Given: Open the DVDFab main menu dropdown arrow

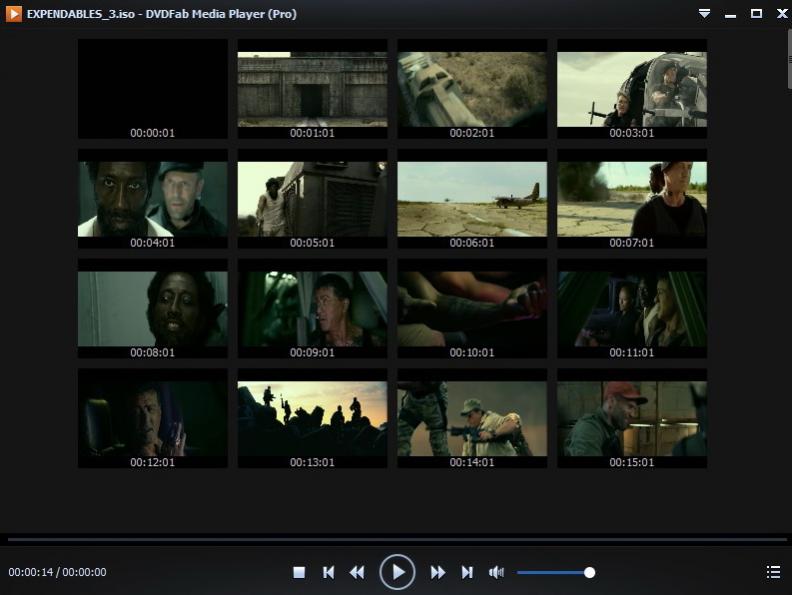Looking at the screenshot, I should 705,14.
